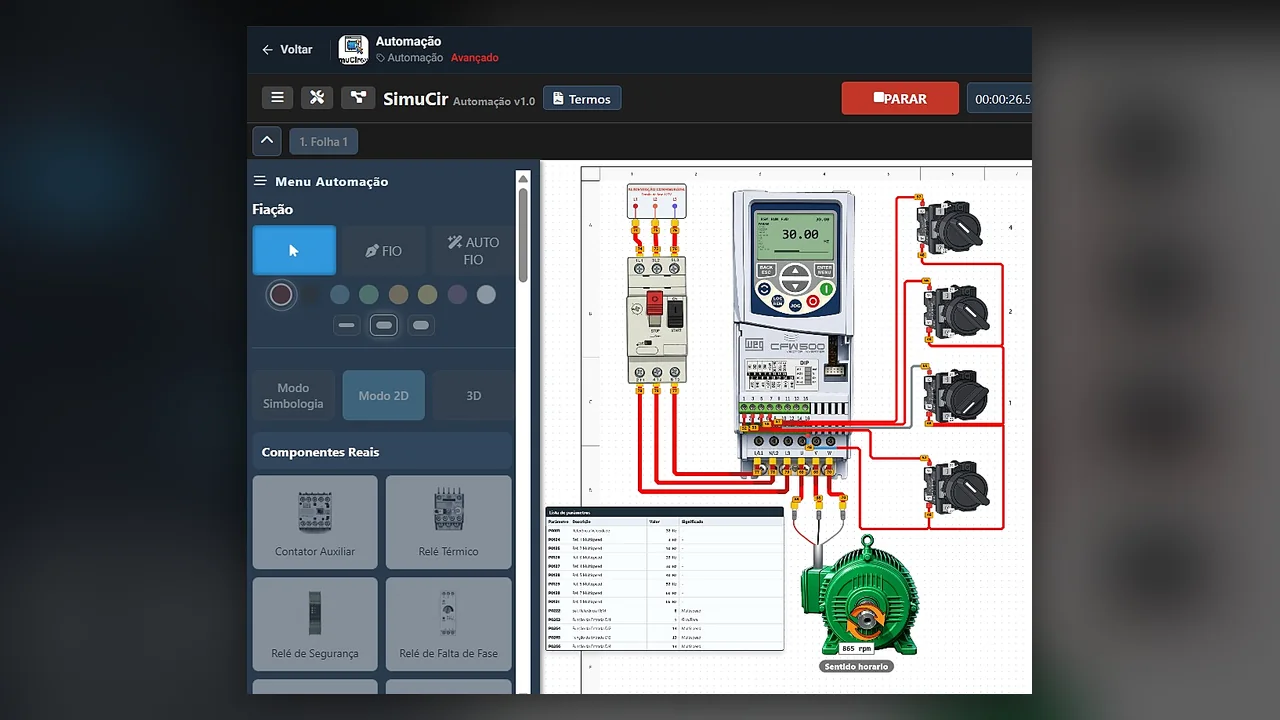Switch to the 1. Folha 1 tab
Screen dimensions: 1280x720
[x=324, y=142]
